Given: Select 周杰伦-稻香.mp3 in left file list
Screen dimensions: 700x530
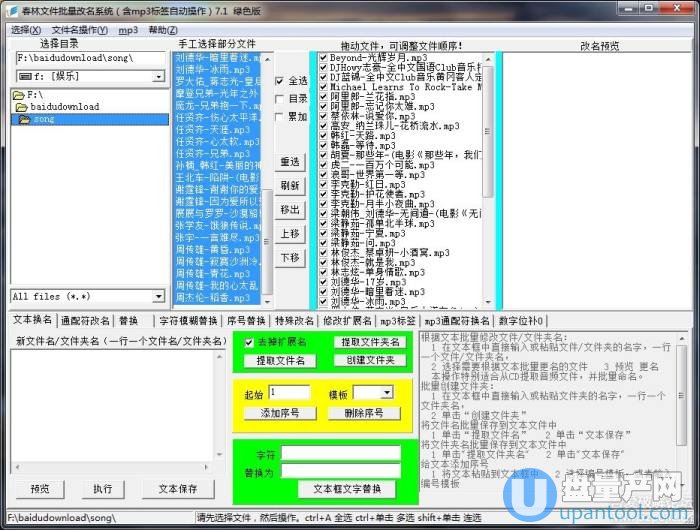Looking at the screenshot, I should point(217,298).
